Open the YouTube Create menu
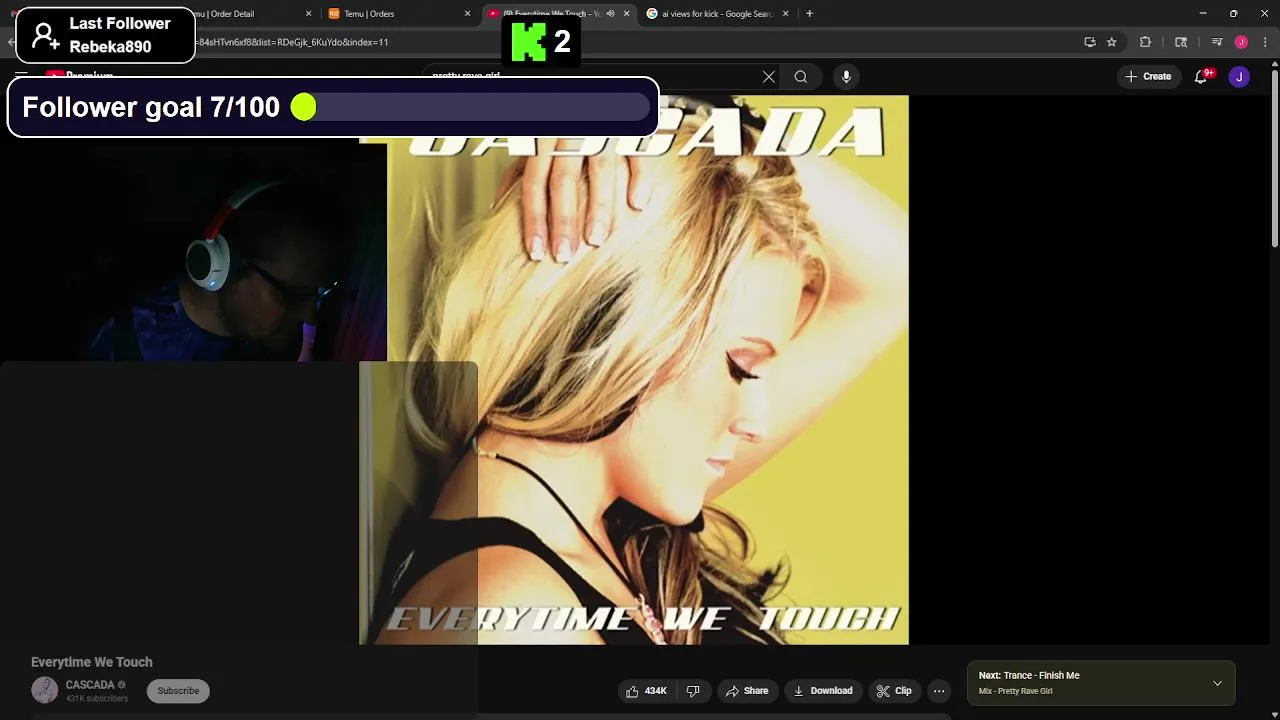This screenshot has width=1280, height=720. [x=1148, y=77]
